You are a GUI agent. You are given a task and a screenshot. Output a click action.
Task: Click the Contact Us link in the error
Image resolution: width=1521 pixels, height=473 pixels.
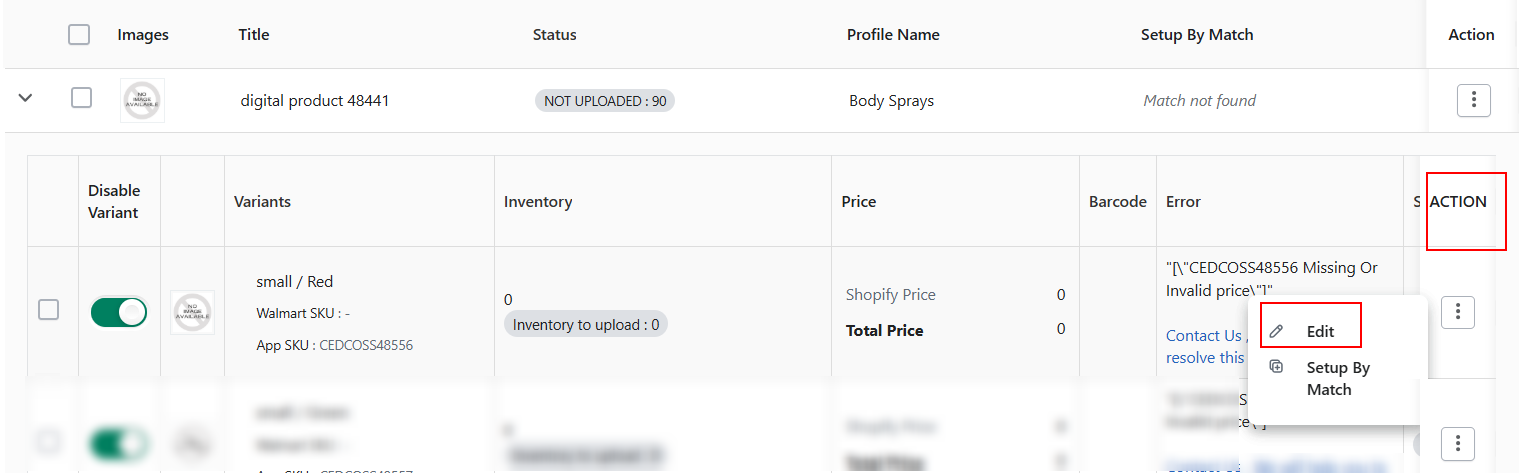pyautogui.click(x=1204, y=335)
